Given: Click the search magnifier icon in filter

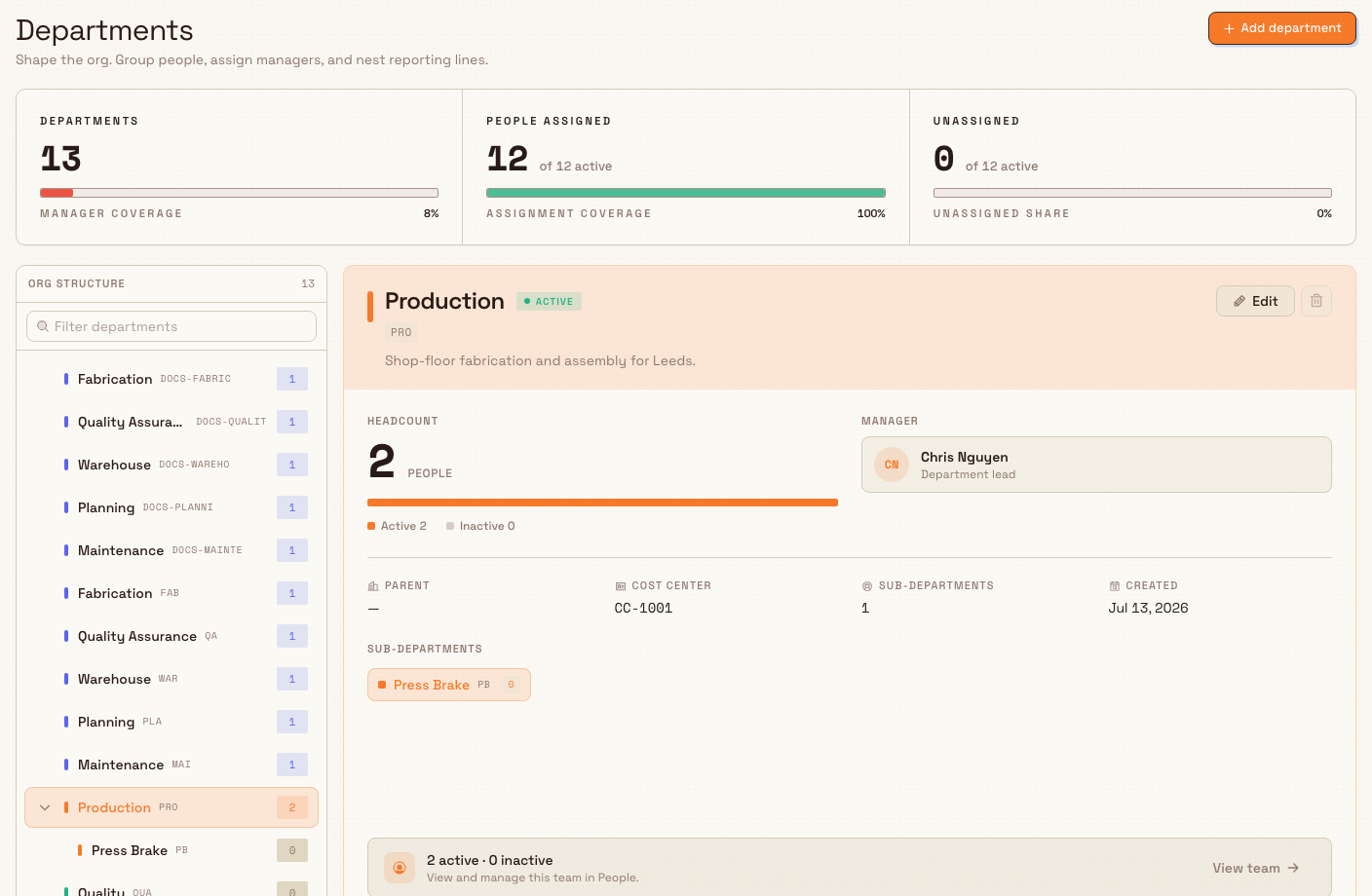Looking at the screenshot, I should pyautogui.click(x=43, y=326).
